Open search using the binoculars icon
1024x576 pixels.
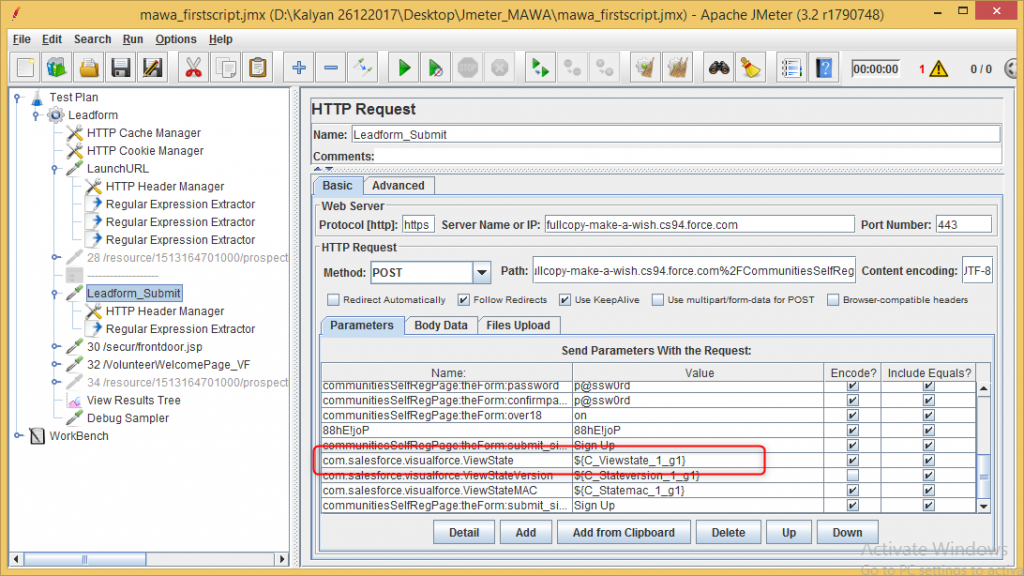pos(718,67)
